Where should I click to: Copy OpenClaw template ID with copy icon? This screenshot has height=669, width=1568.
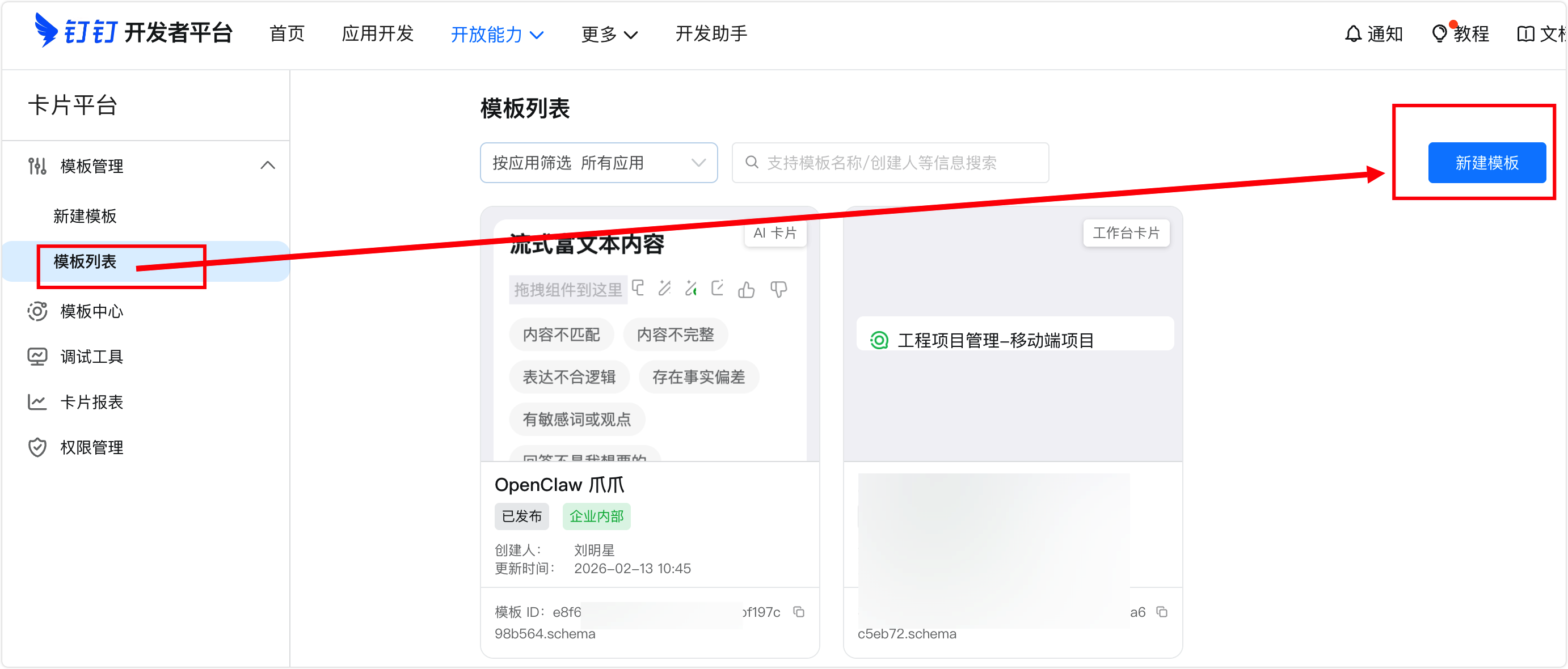point(799,612)
